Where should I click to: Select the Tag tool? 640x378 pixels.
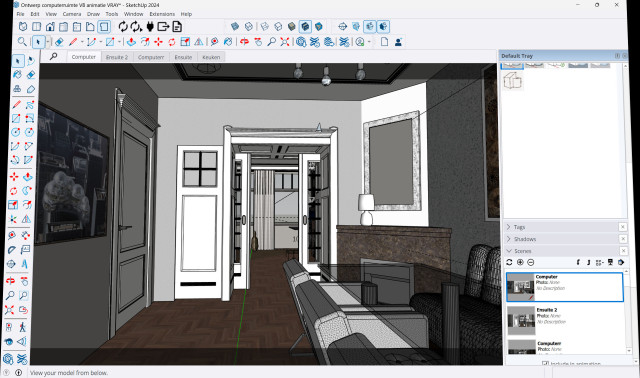(x=31, y=89)
